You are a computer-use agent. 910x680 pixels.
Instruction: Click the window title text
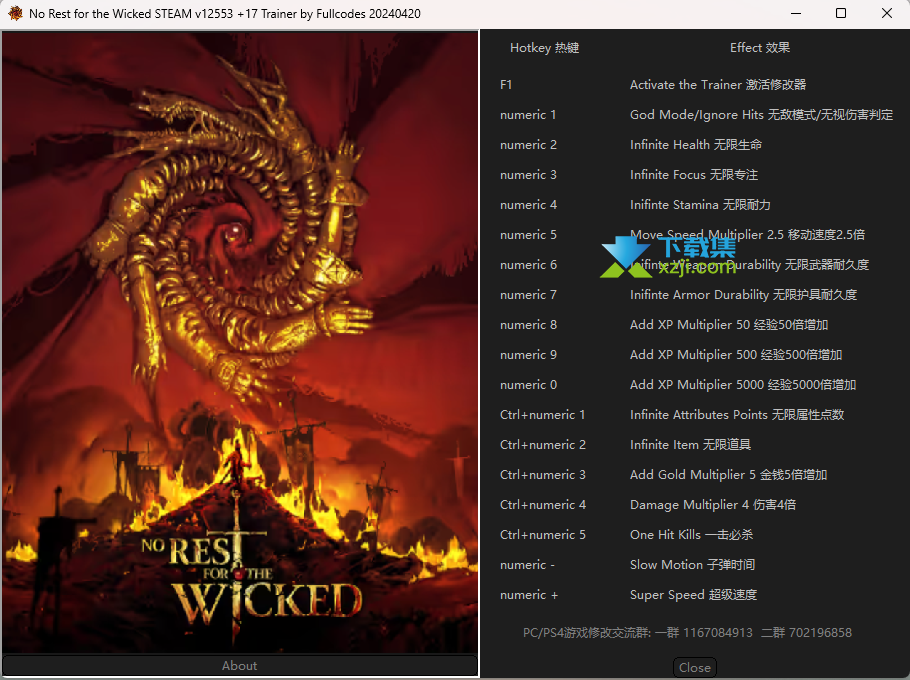pyautogui.click(x=225, y=13)
